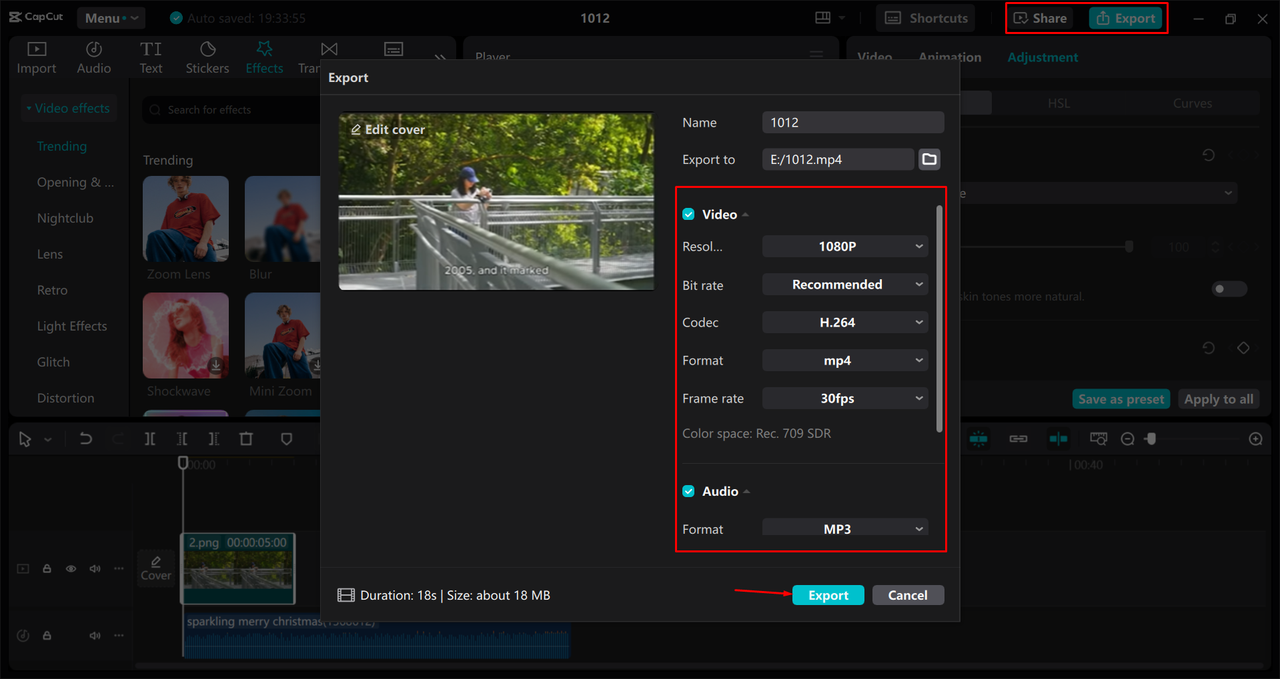Click the Split clip tool

pos(150,439)
